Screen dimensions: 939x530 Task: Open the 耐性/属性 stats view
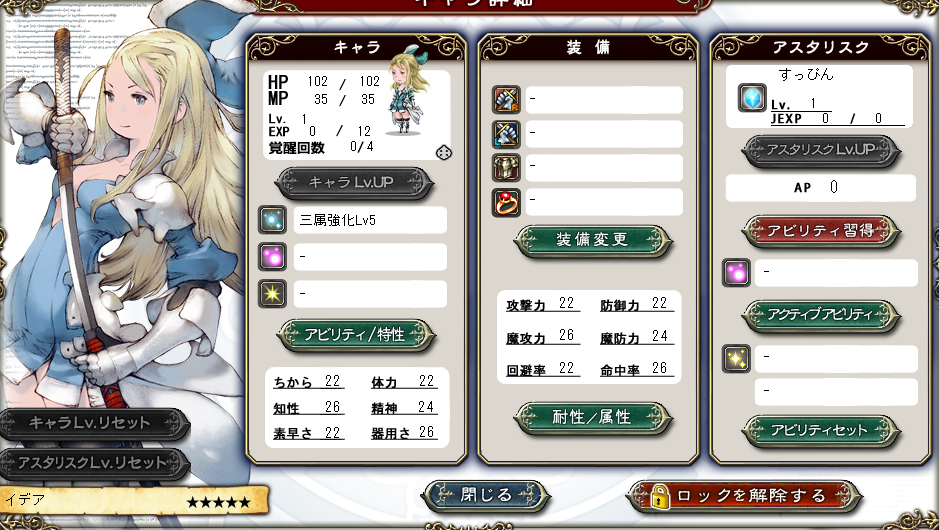[x=592, y=417]
